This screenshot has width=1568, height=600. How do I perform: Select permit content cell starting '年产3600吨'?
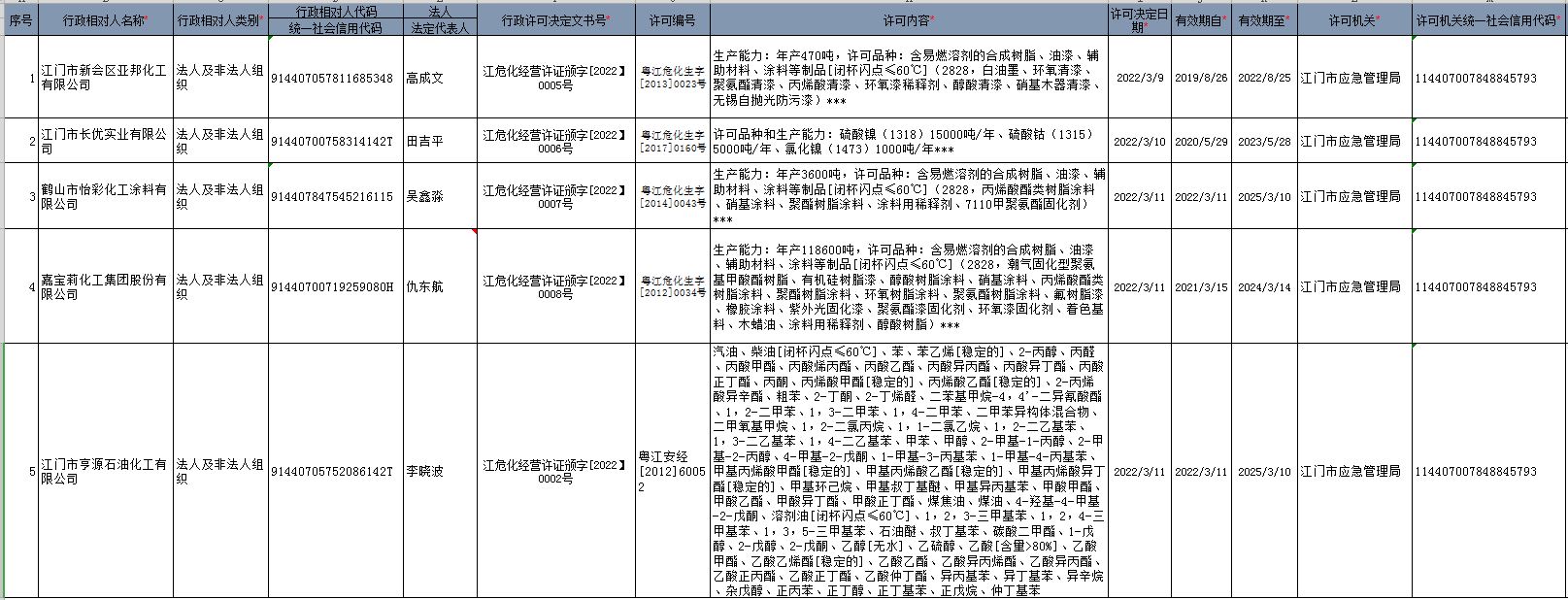point(910,196)
